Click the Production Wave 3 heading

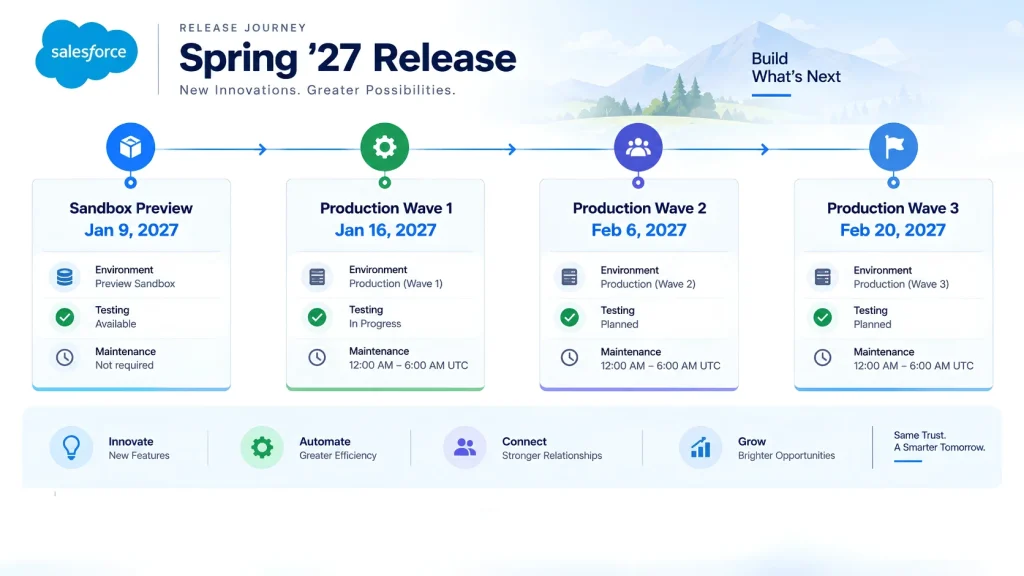(893, 208)
